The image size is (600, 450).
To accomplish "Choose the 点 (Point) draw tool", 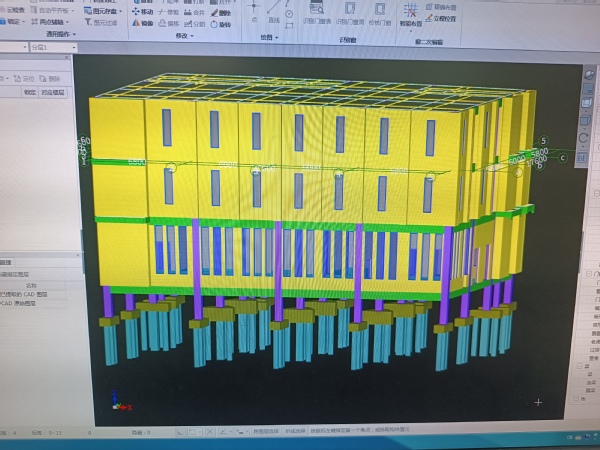I will tap(254, 17).
